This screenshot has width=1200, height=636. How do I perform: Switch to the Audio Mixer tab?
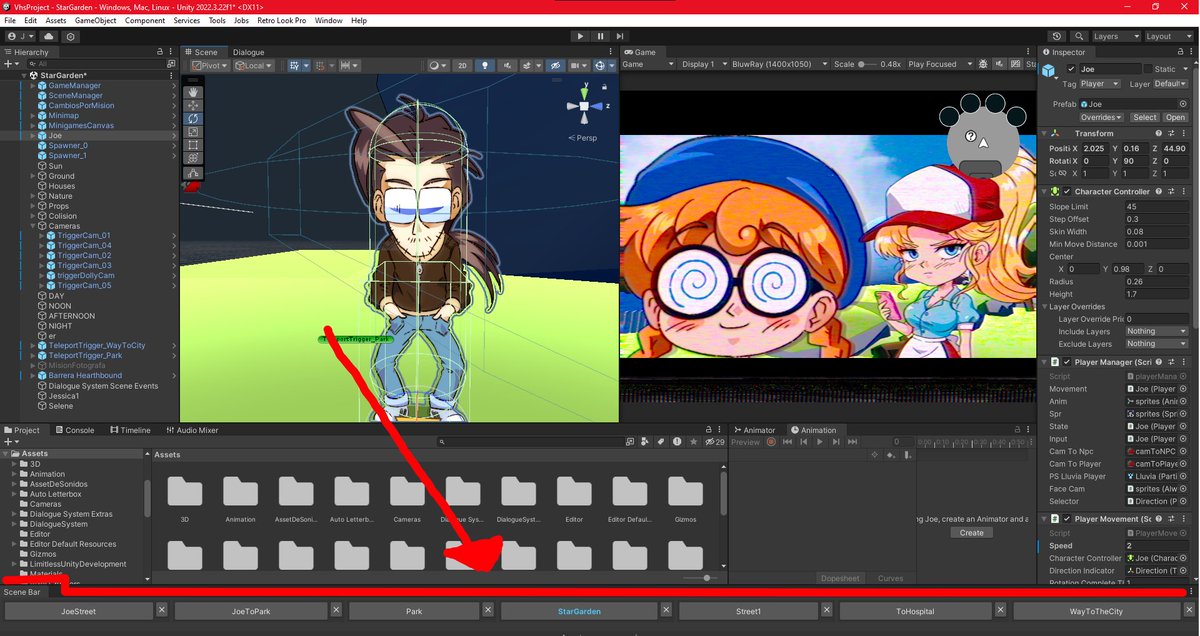(x=192, y=430)
